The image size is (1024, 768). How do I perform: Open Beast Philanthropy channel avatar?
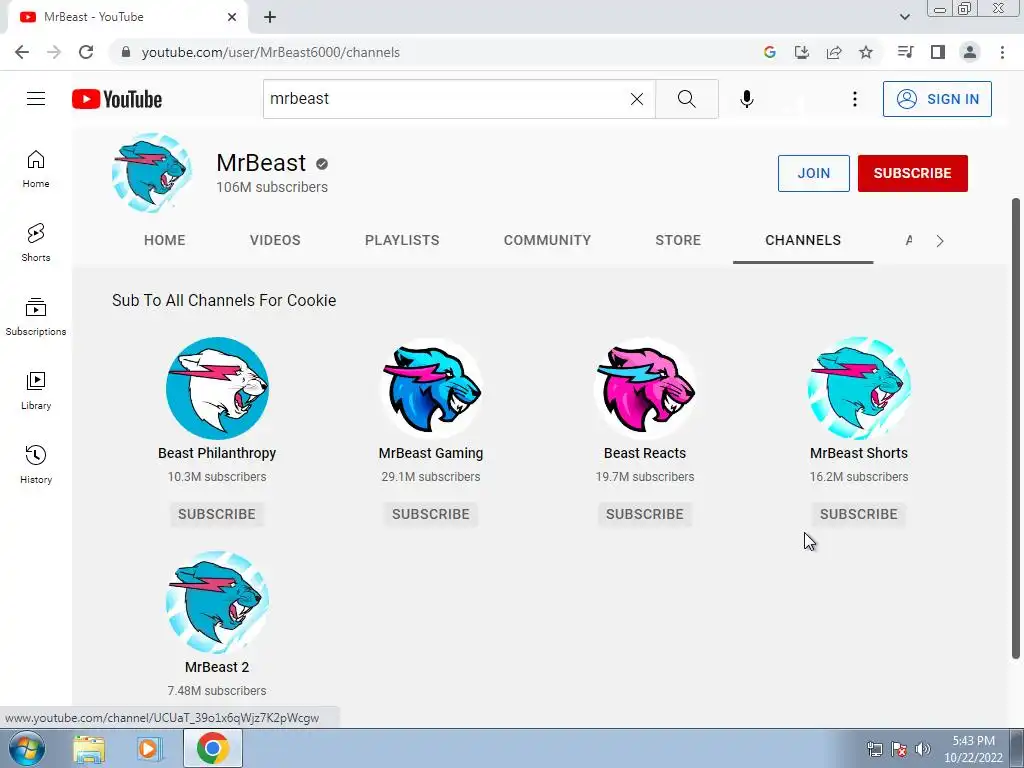(217, 388)
